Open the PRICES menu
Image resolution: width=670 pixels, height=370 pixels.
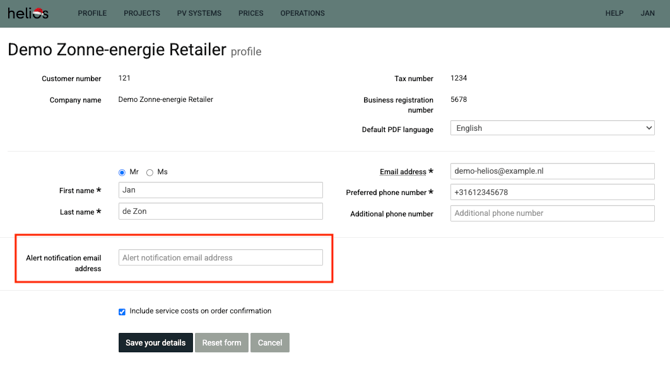tap(251, 13)
